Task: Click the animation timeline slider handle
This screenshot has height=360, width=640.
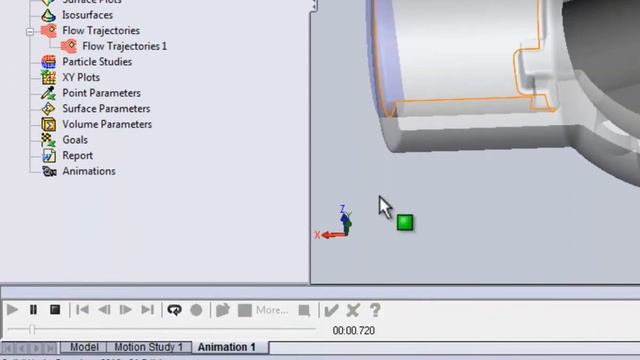Action: pyautogui.click(x=32, y=329)
